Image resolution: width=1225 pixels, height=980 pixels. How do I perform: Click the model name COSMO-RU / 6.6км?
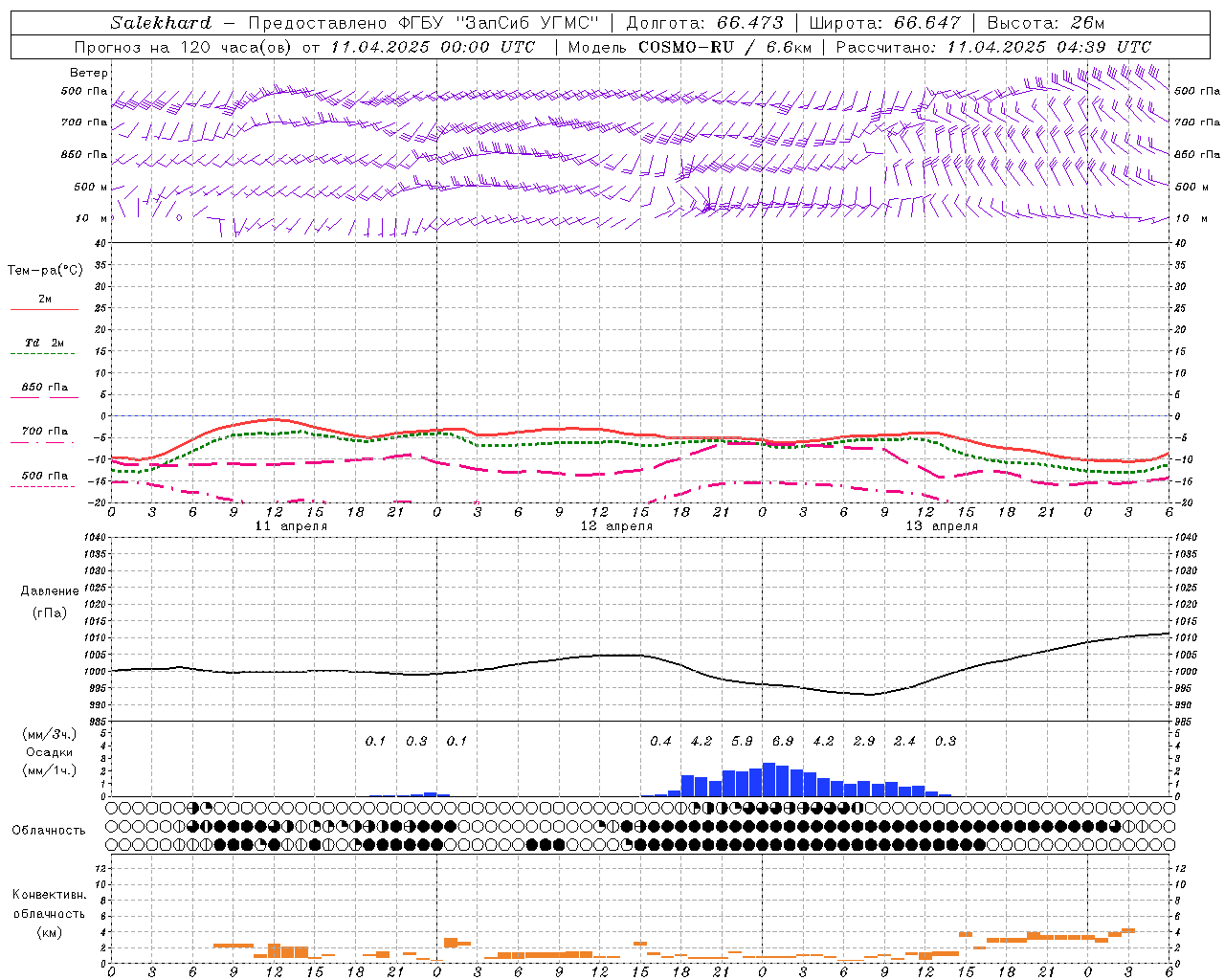(724, 47)
